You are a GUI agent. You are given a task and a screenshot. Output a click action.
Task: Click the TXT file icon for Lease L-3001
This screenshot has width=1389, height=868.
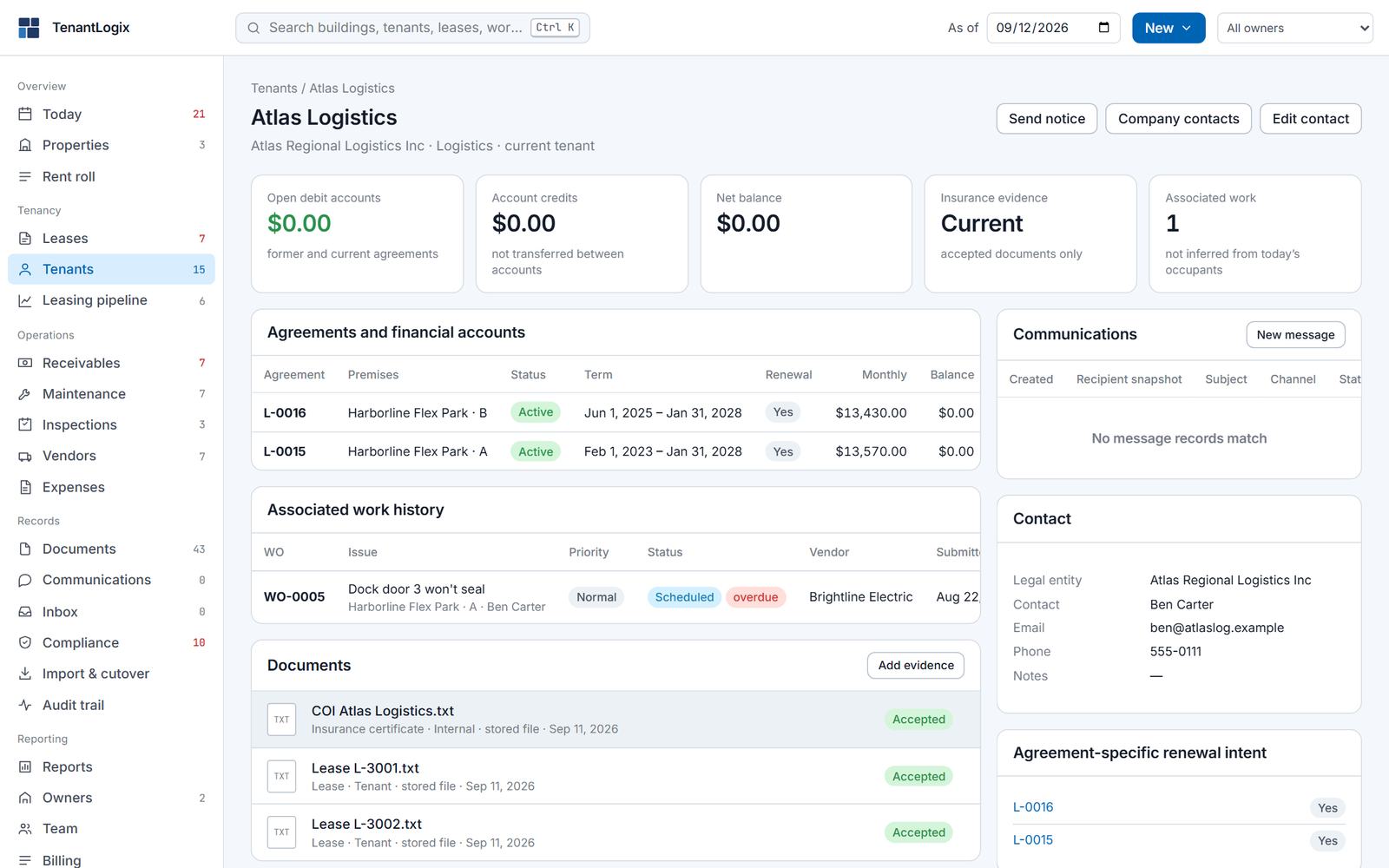(281, 776)
